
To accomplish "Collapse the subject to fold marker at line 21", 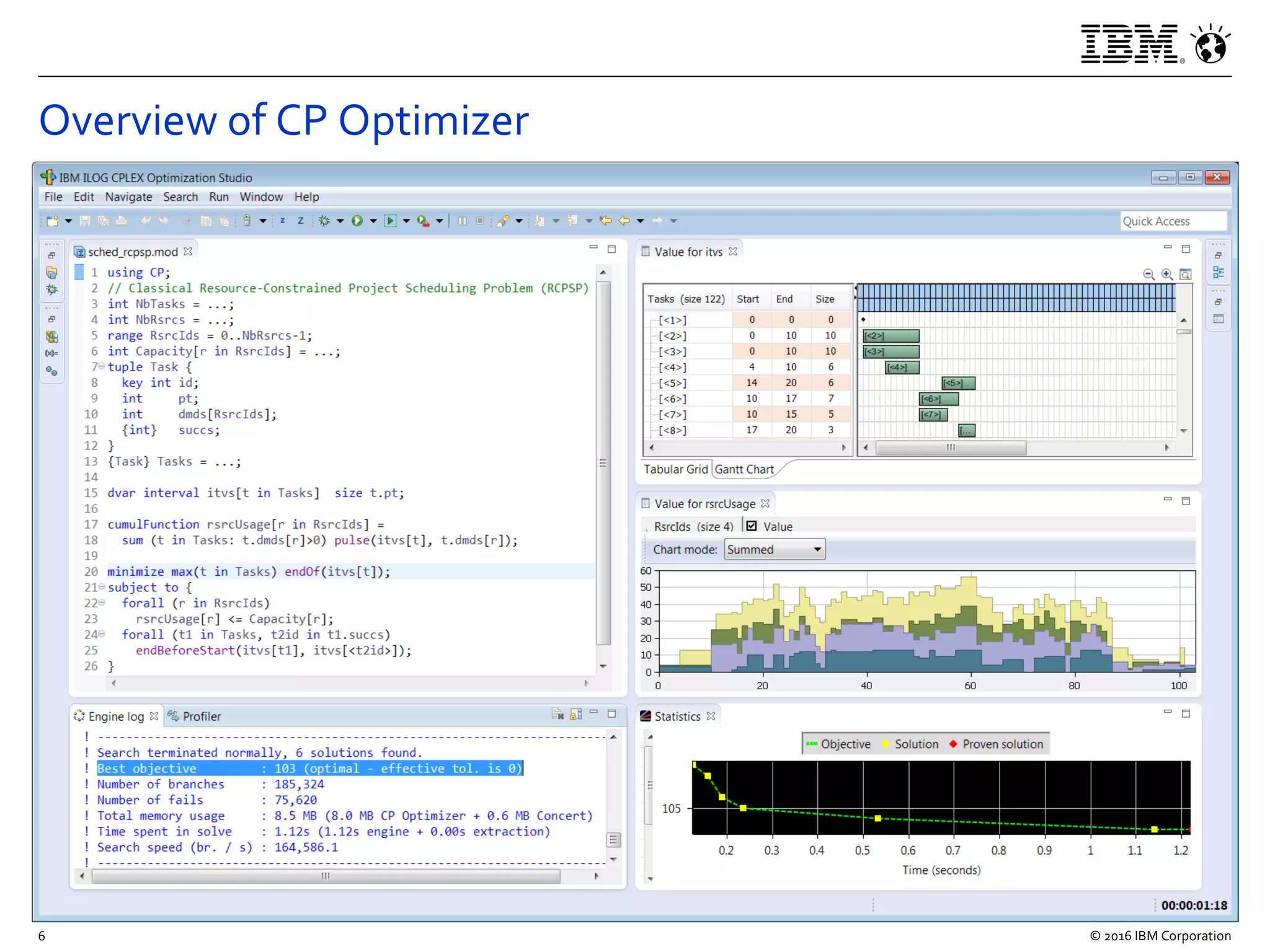I will (102, 587).
